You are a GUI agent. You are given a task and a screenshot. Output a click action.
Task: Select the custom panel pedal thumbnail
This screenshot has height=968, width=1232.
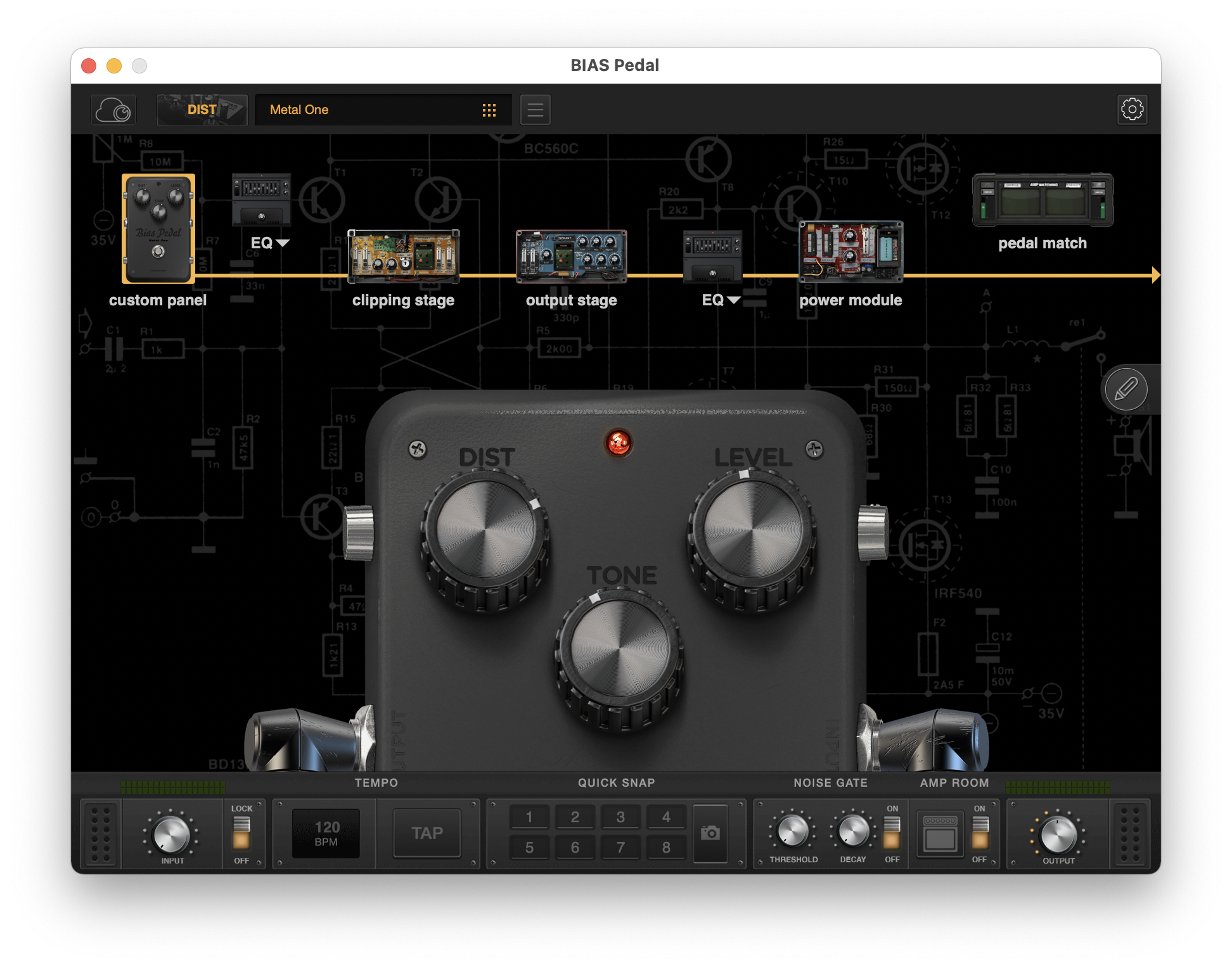click(158, 229)
